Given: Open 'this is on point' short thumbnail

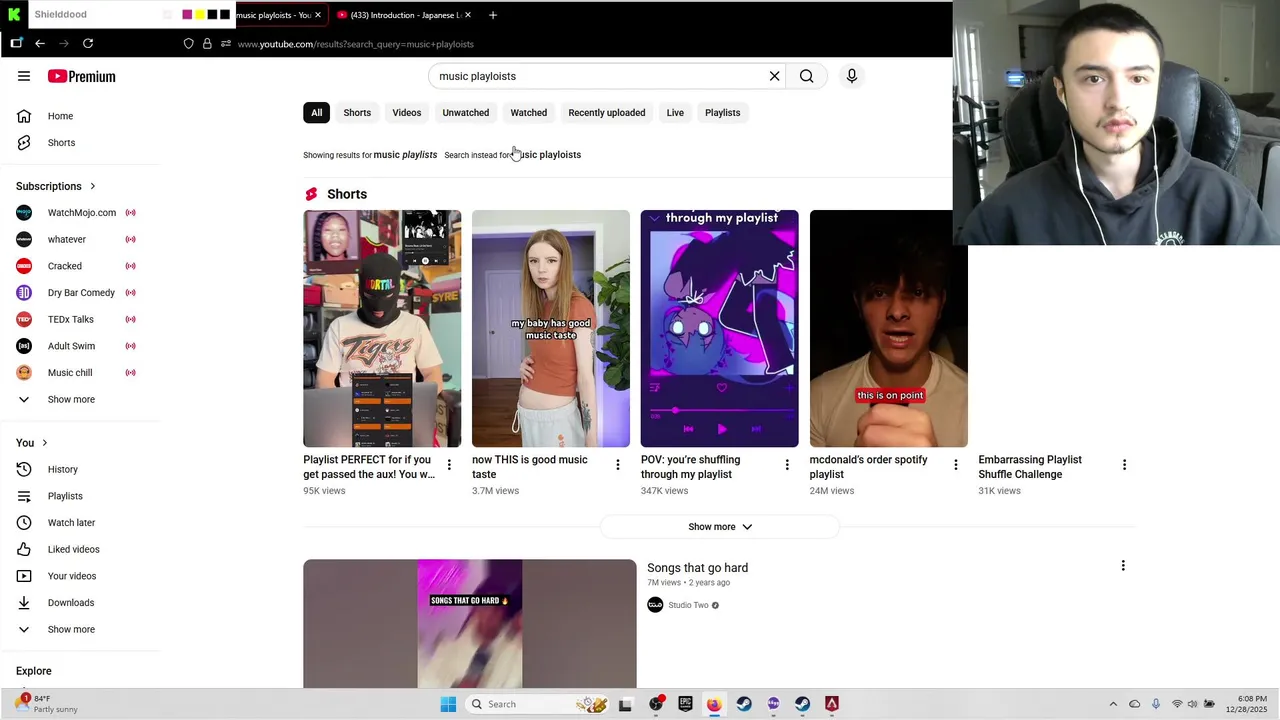Looking at the screenshot, I should pos(888,328).
